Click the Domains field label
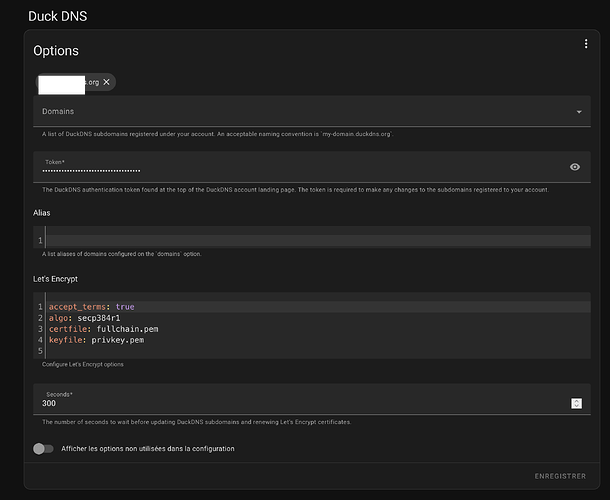 click(x=58, y=111)
